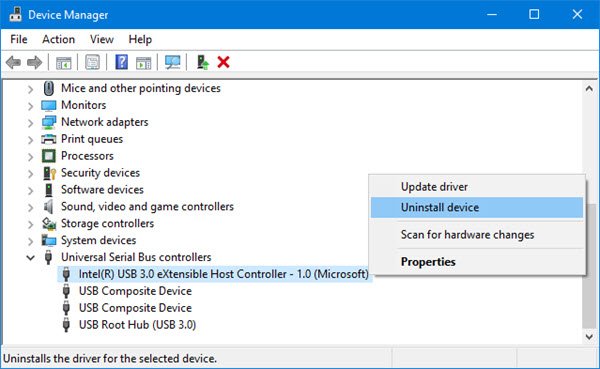Click the scrollbar down arrow

[x=589, y=336]
